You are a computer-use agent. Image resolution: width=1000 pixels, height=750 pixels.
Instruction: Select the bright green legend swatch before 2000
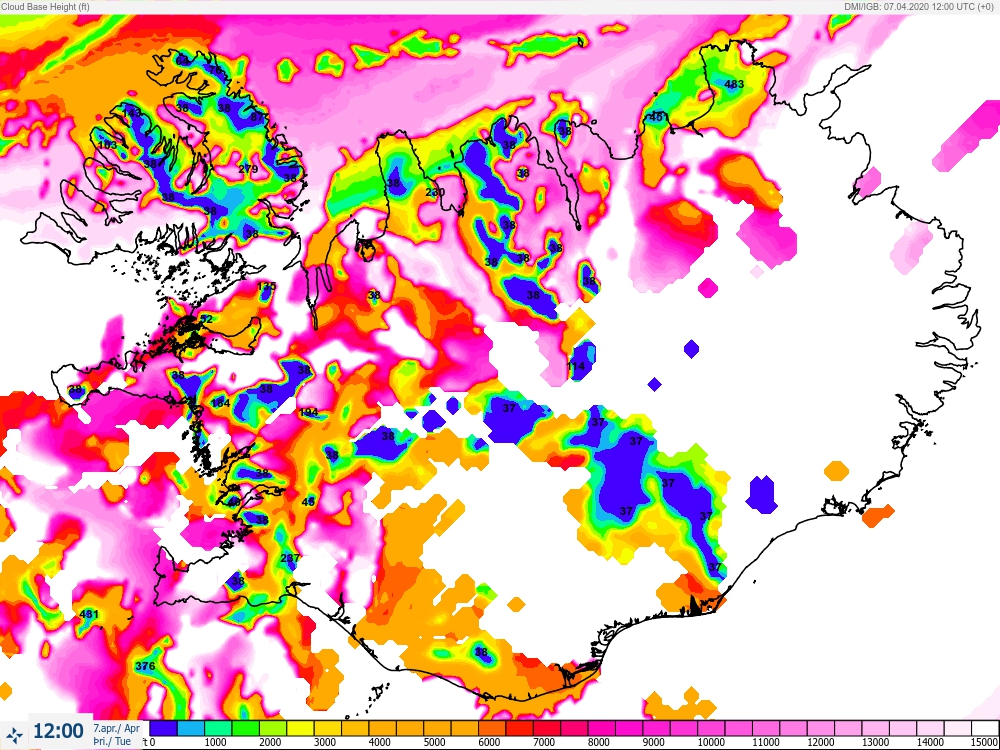(246, 728)
